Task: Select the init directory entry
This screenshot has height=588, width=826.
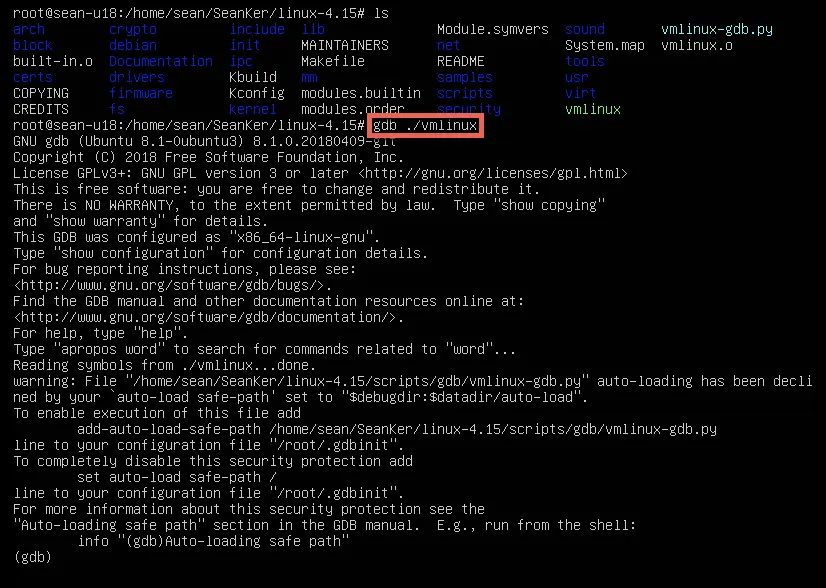Action: click(245, 45)
